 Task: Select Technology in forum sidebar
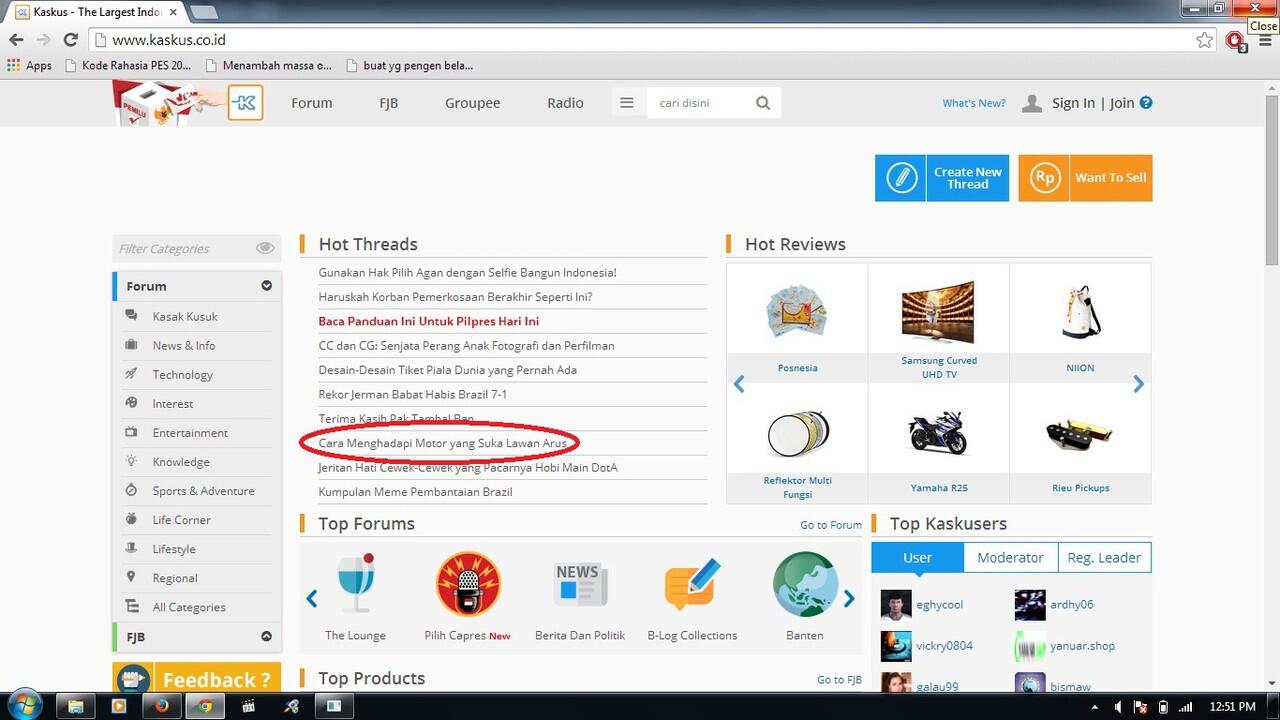tap(183, 375)
